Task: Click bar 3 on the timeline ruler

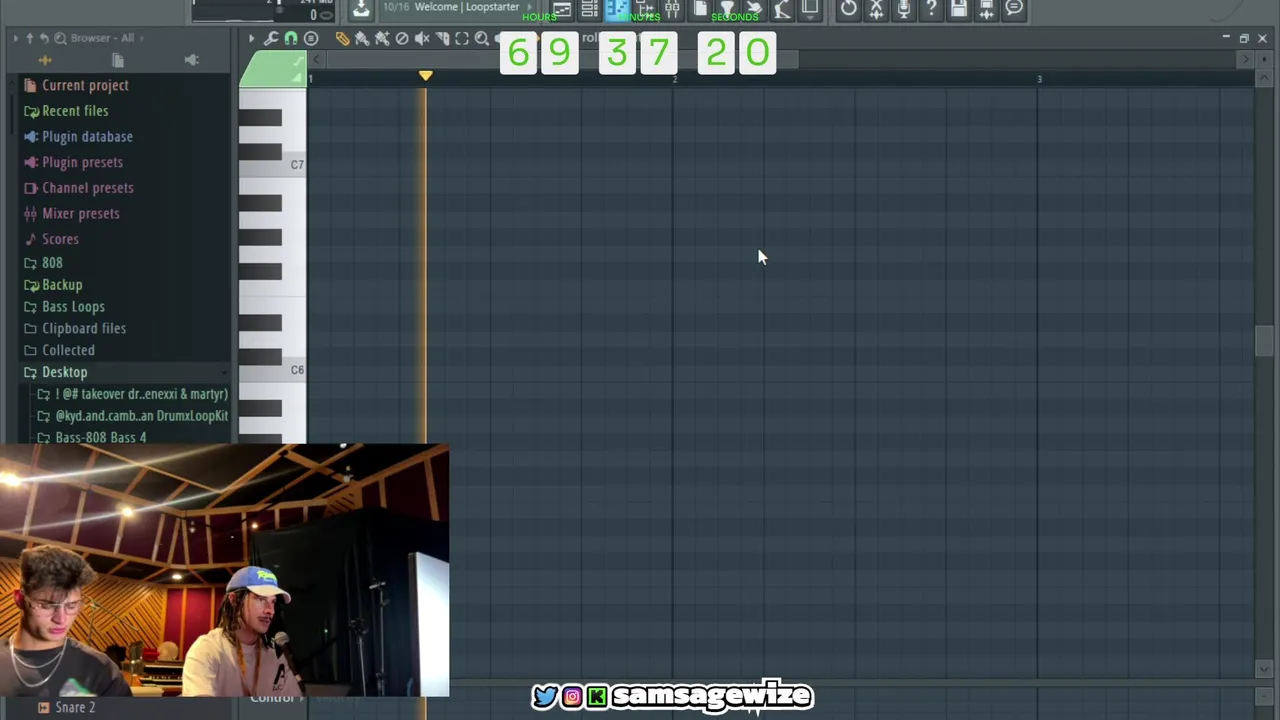Action: (x=1039, y=78)
